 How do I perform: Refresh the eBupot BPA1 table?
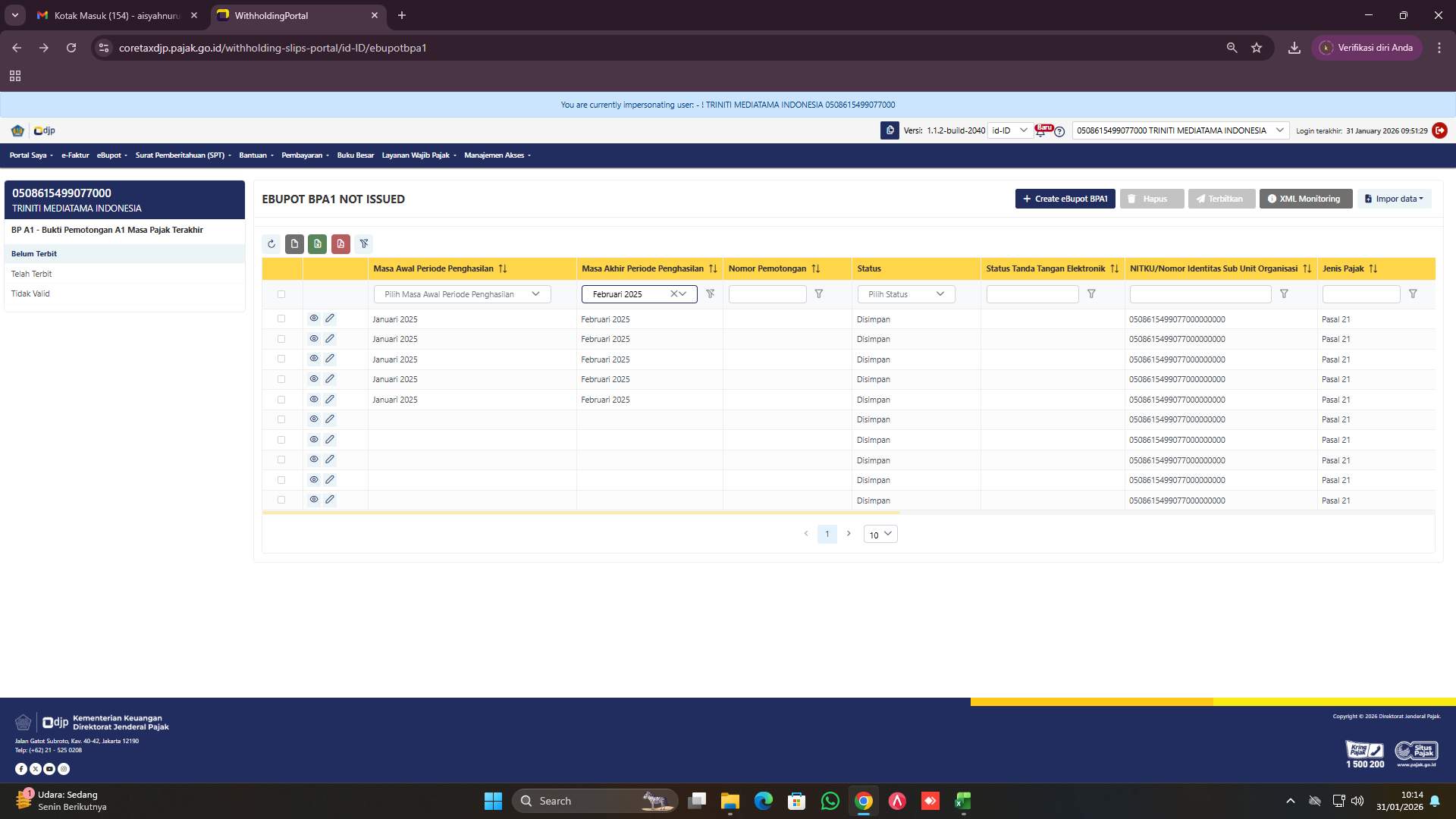tap(271, 243)
